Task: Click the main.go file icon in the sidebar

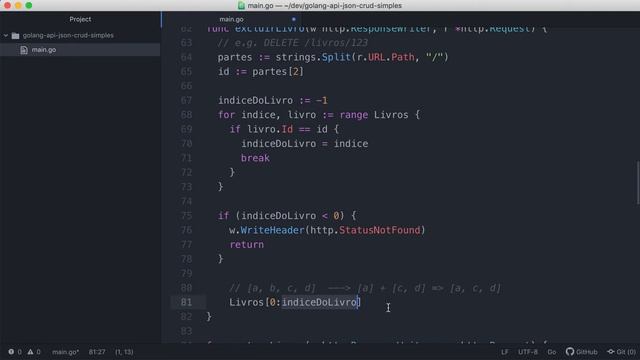Action: [x=24, y=50]
